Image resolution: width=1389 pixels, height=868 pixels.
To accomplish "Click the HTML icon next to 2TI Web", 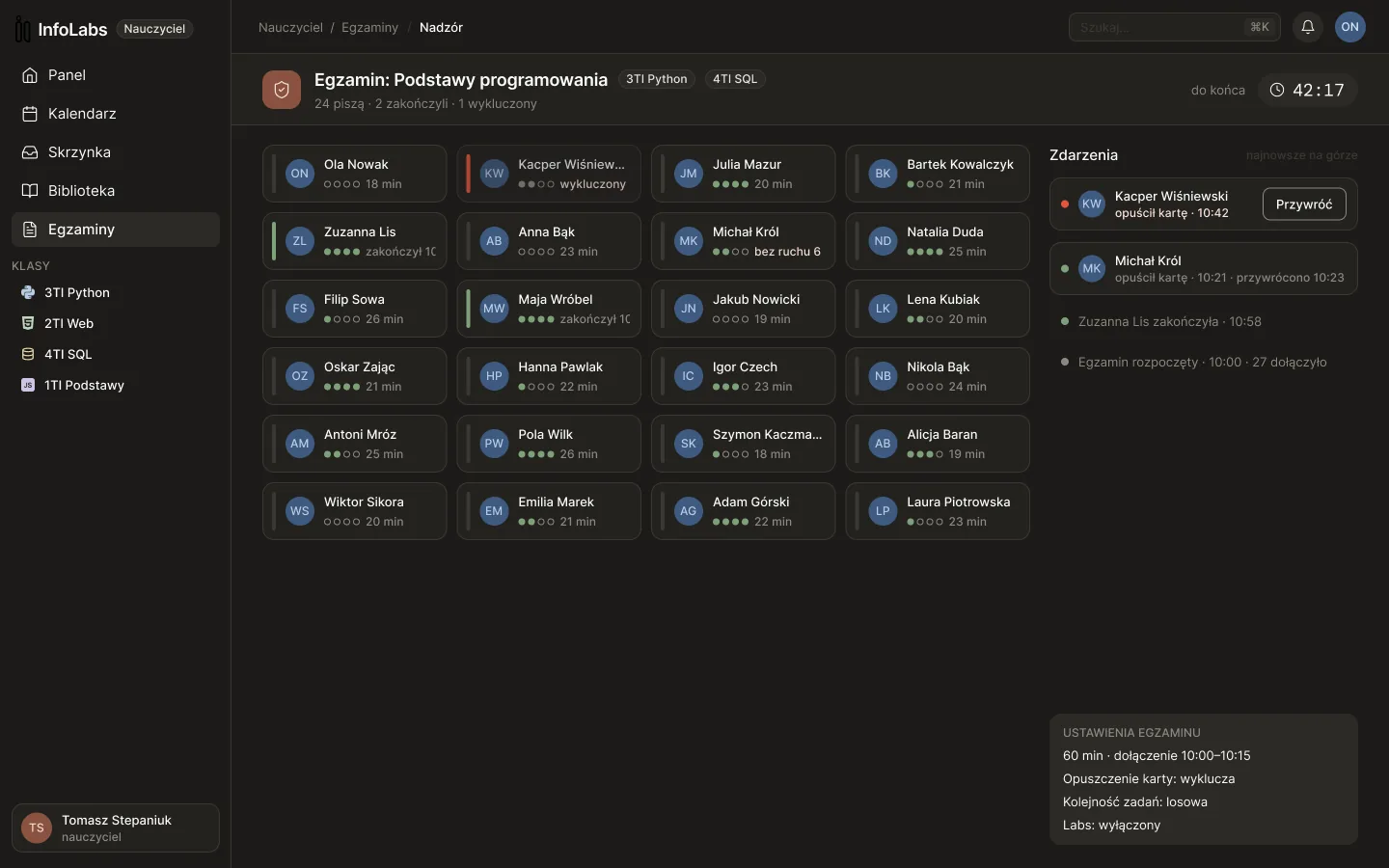I will [x=28, y=323].
